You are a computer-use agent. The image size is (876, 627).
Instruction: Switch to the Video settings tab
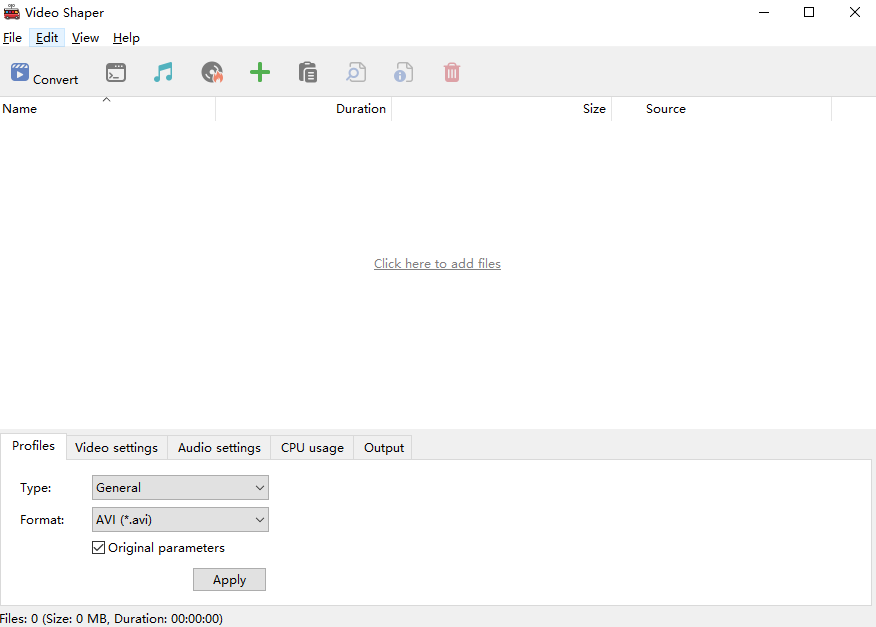pyautogui.click(x=116, y=448)
